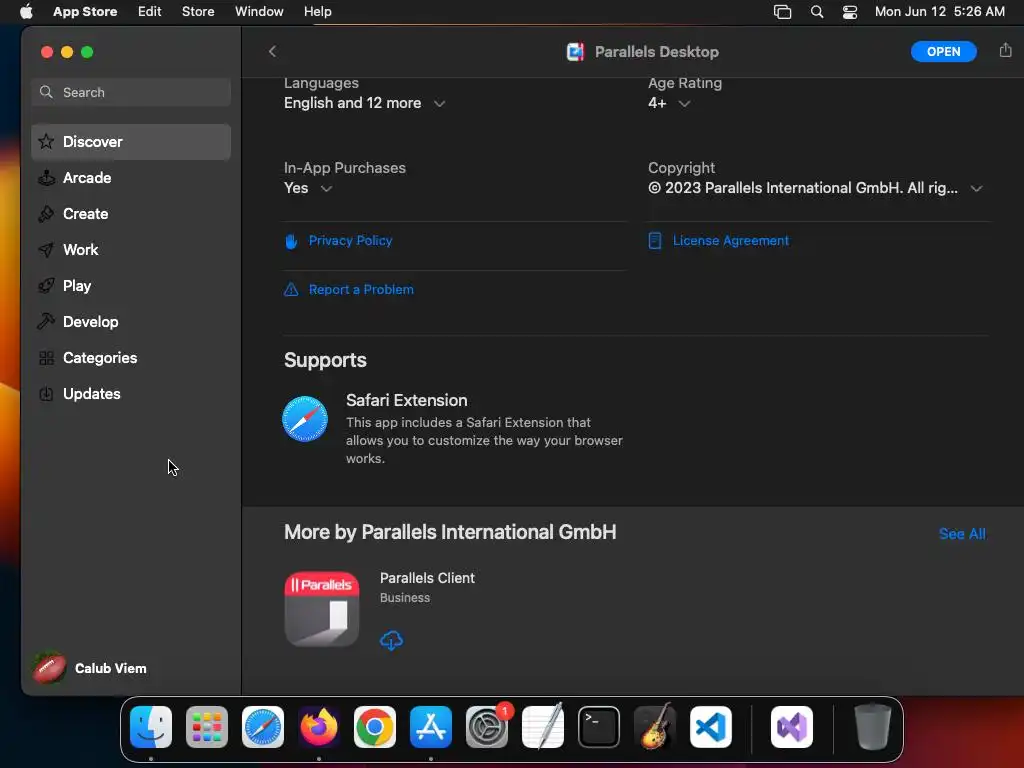Viewport: 1024px width, 768px height.
Task: Click the Play rocket icon
Action: point(46,285)
